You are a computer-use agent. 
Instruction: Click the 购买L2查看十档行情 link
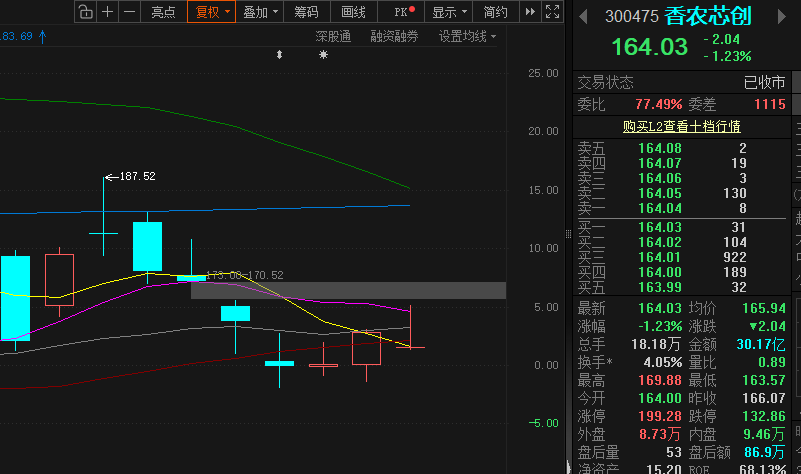tap(681, 126)
